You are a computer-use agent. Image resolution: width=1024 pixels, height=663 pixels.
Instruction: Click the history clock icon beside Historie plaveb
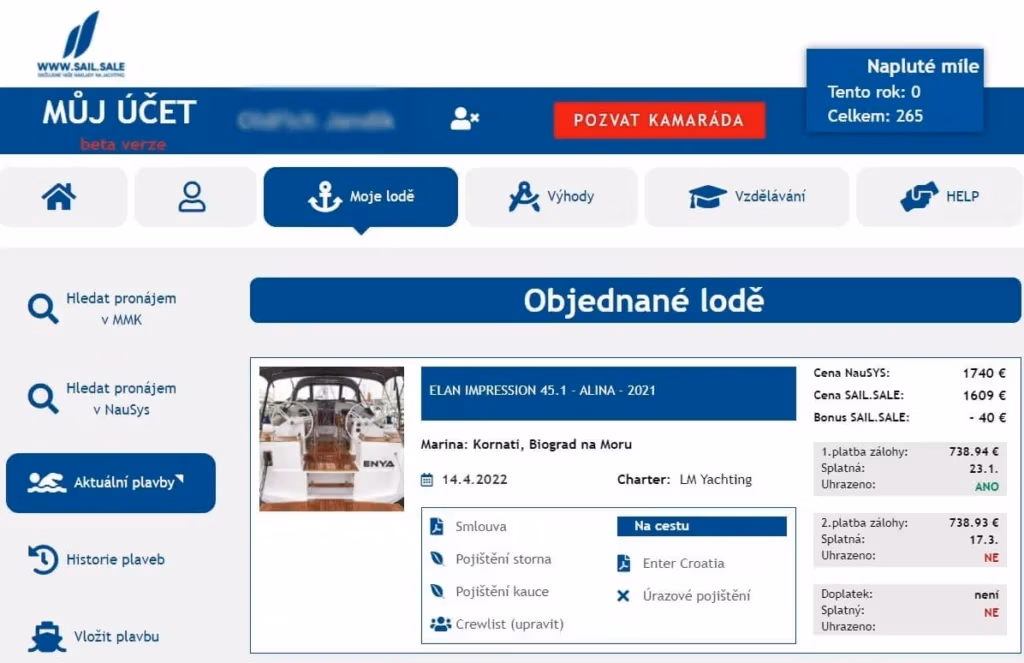coord(40,559)
